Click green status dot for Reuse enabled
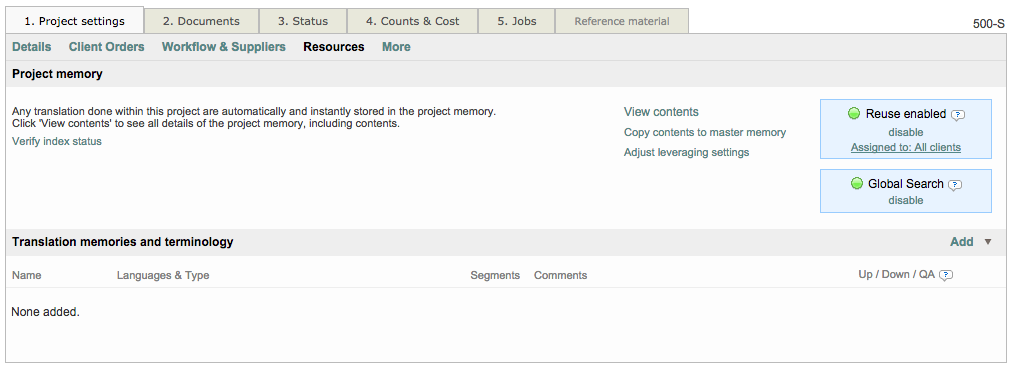Screen dimensions: 1013x371 point(854,114)
